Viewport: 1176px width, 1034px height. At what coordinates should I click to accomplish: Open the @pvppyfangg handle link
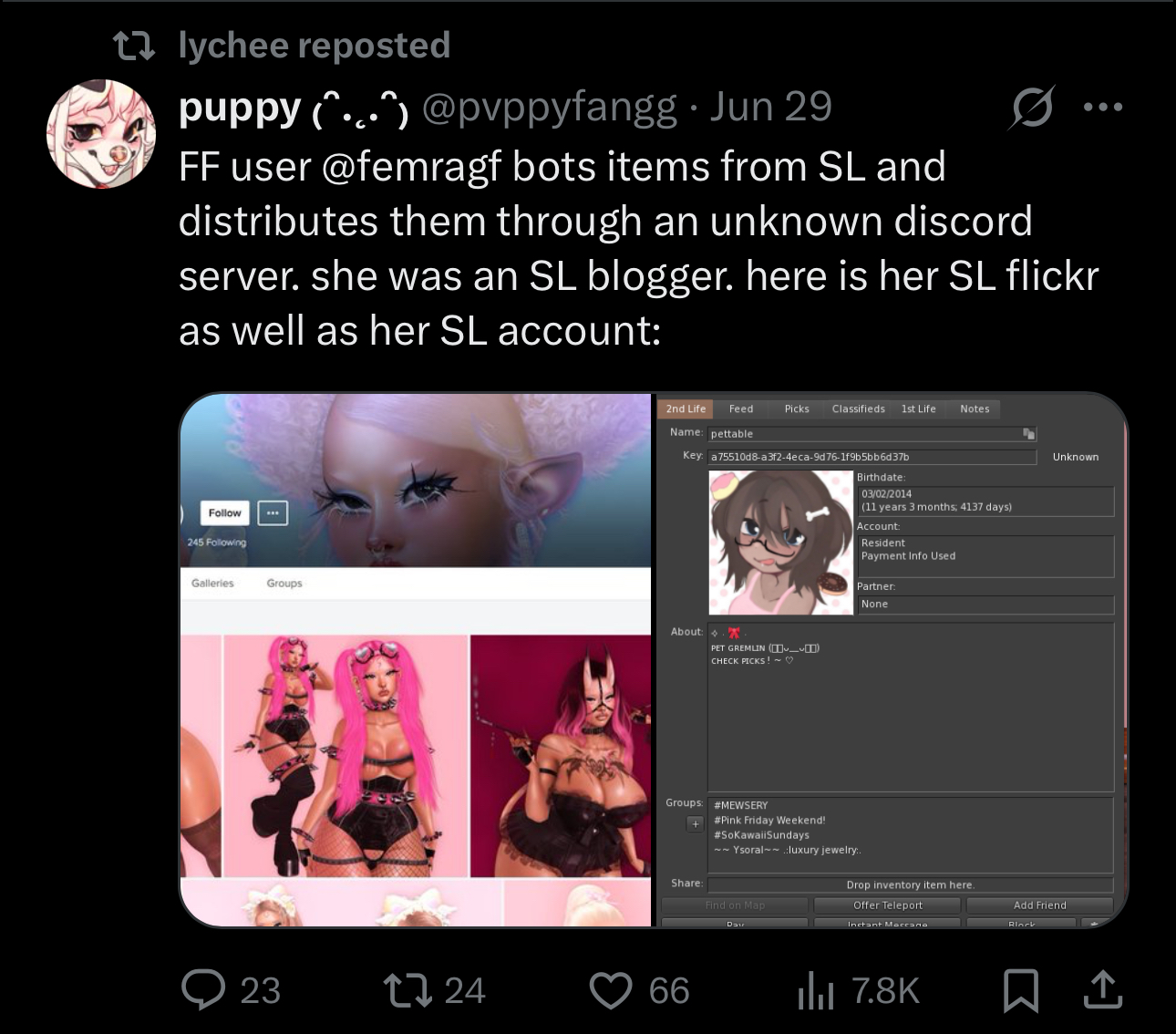(x=550, y=108)
